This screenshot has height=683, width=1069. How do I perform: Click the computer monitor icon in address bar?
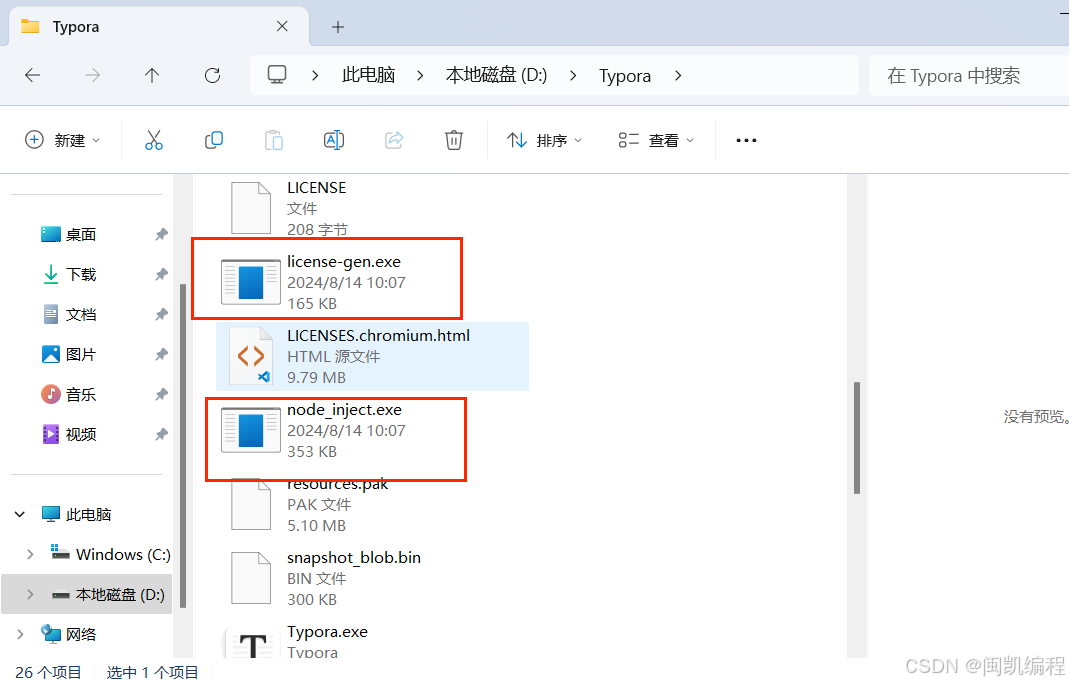tap(277, 75)
